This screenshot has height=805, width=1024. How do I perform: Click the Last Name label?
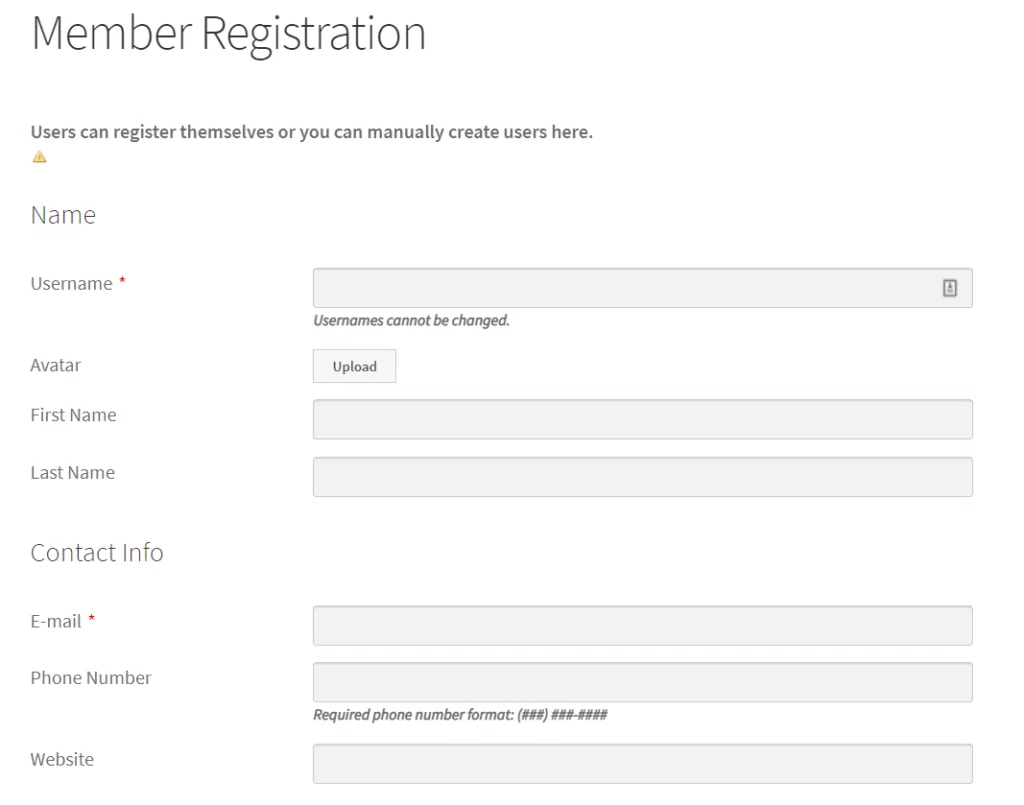[72, 473]
